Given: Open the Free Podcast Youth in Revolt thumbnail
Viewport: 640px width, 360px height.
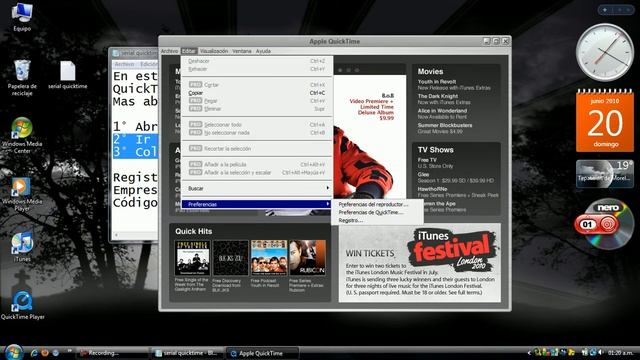Looking at the screenshot, I should click(x=269, y=258).
